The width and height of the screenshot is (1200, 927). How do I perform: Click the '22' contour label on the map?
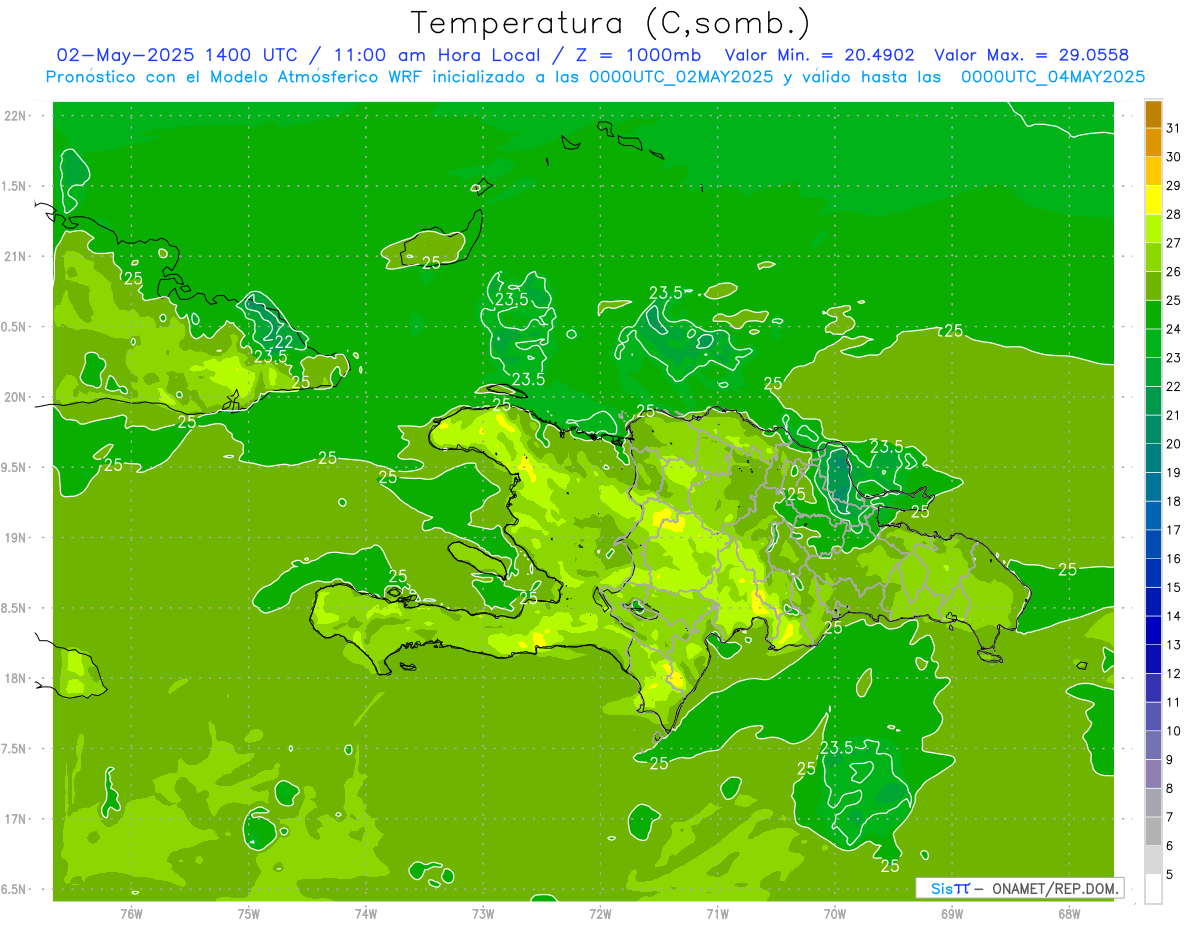tap(285, 341)
